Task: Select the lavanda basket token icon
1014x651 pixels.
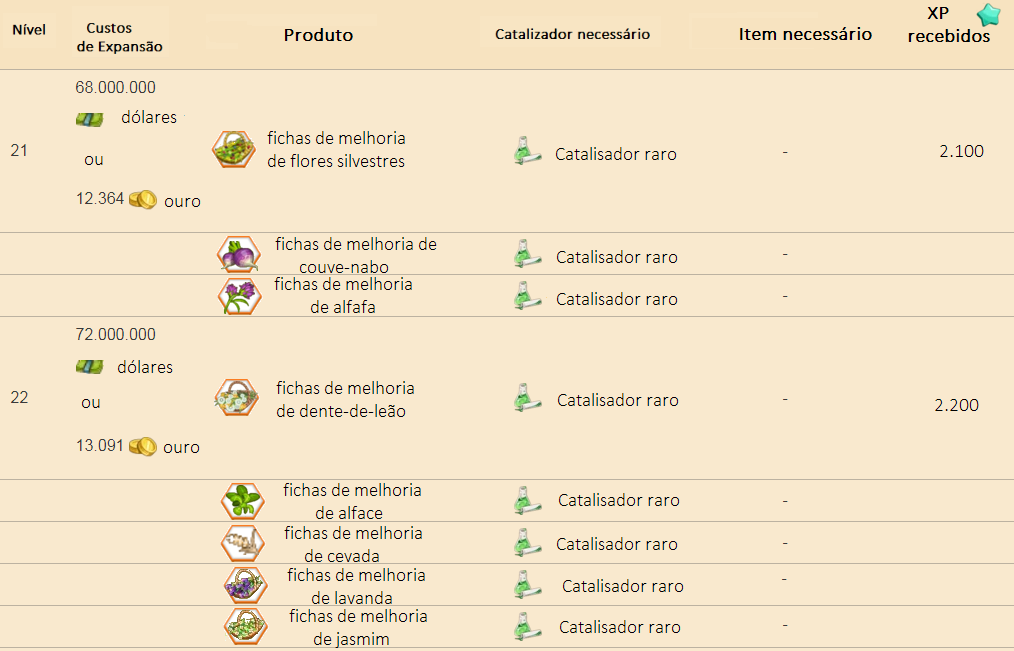Action: 246,585
